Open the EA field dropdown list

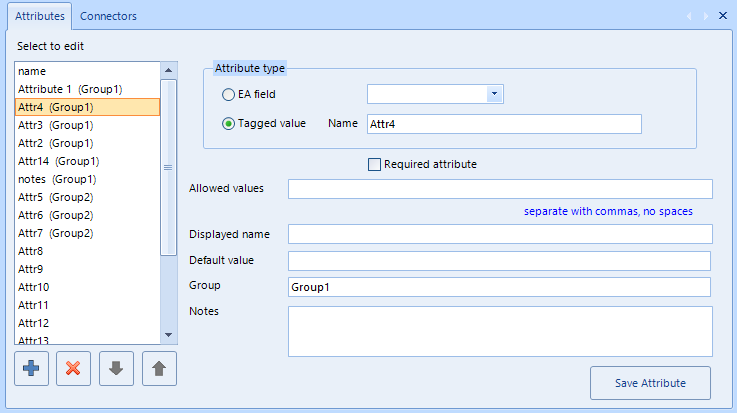pyautogui.click(x=494, y=94)
